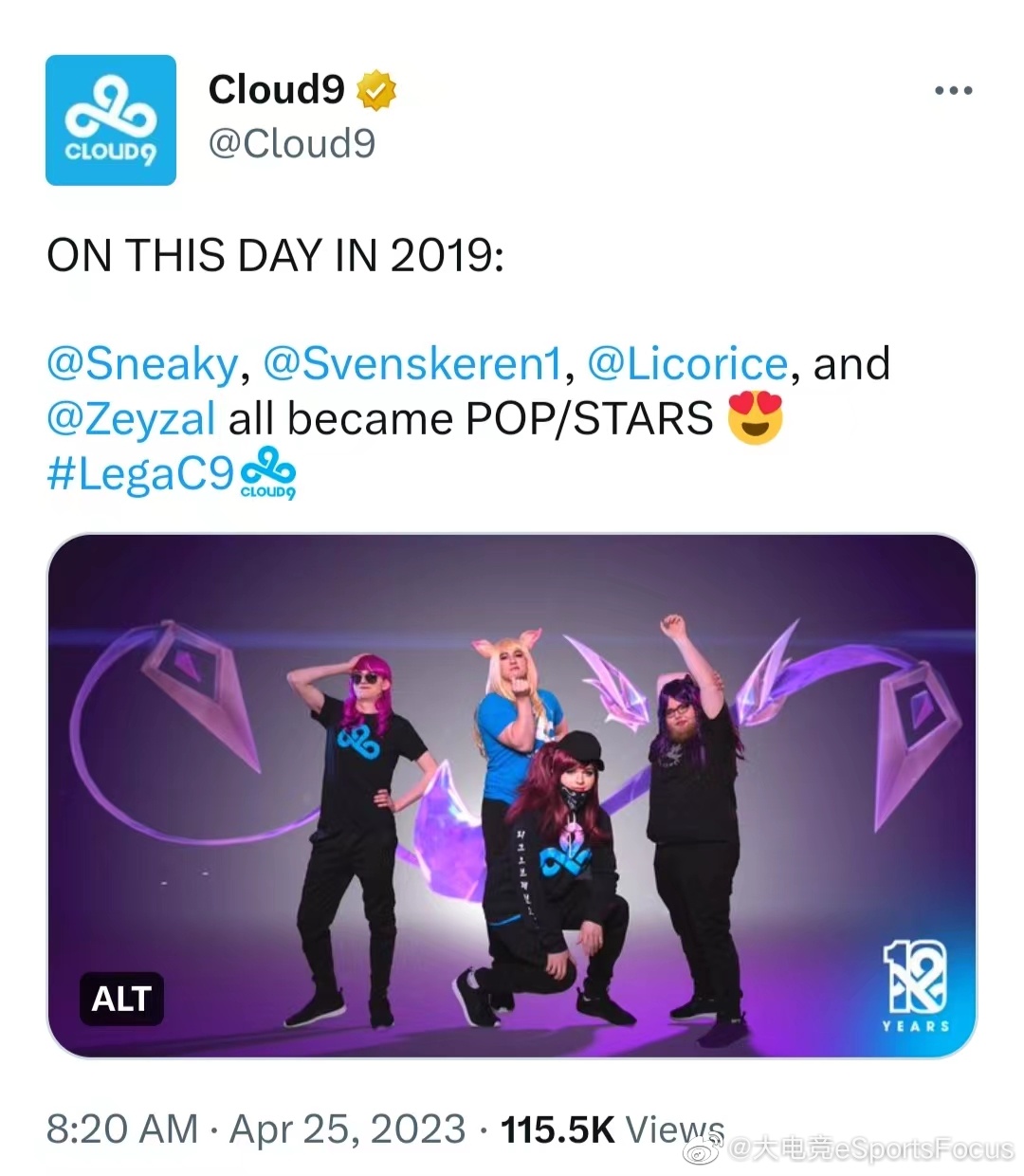This screenshot has height=1176, width=1024.
Task: View the 115.5K Views count
Action: (612, 1129)
